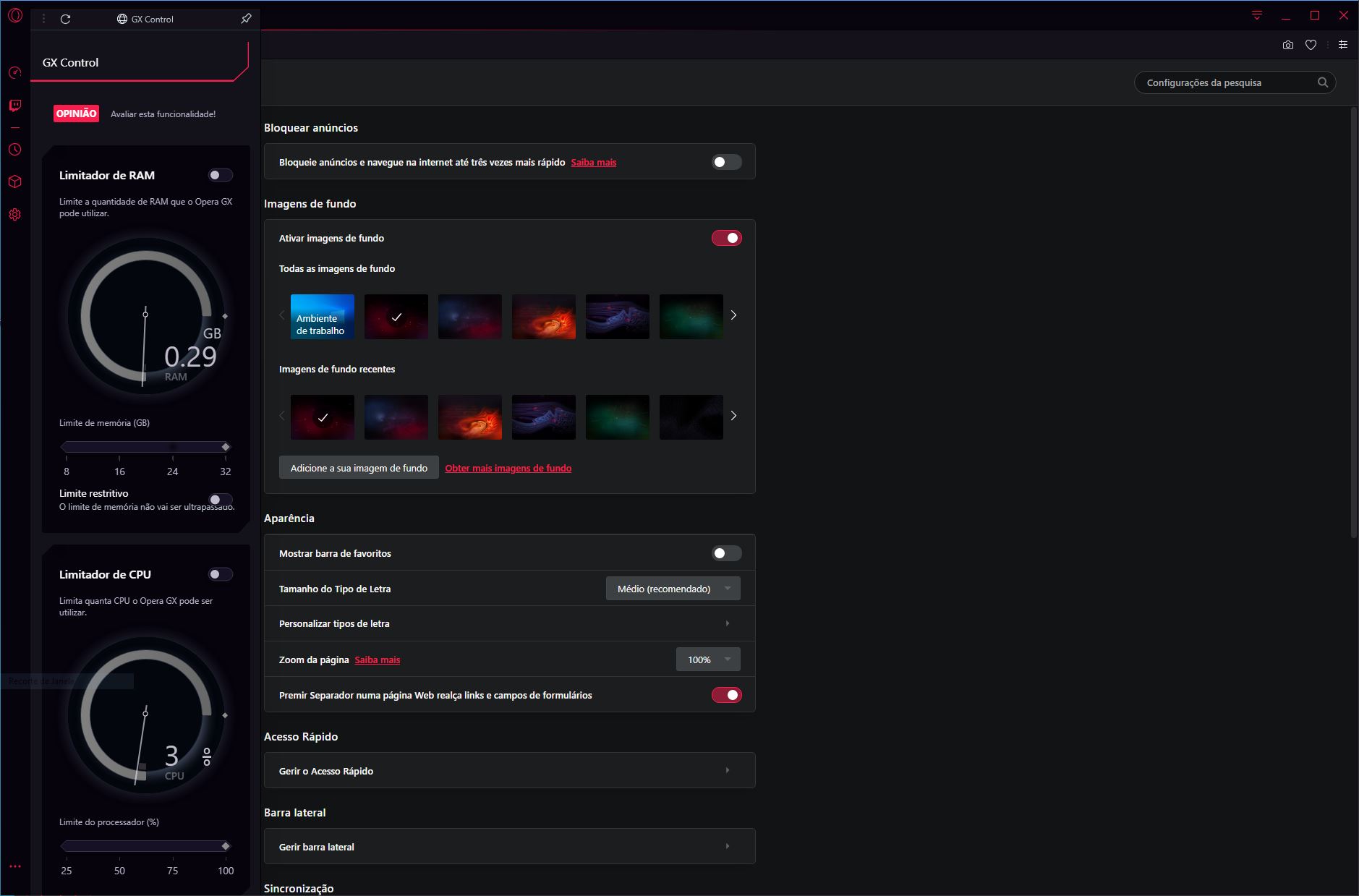Open History clock icon in sidebar
Screen dimensions: 1359x896
15,150
